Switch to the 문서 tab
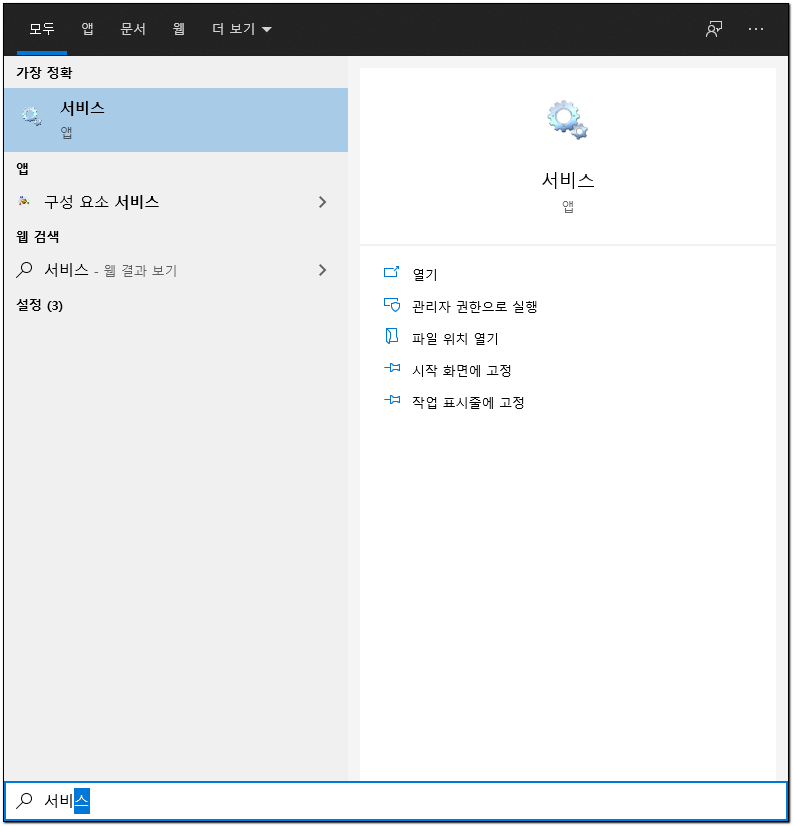This screenshot has height=826, width=793. [x=133, y=29]
